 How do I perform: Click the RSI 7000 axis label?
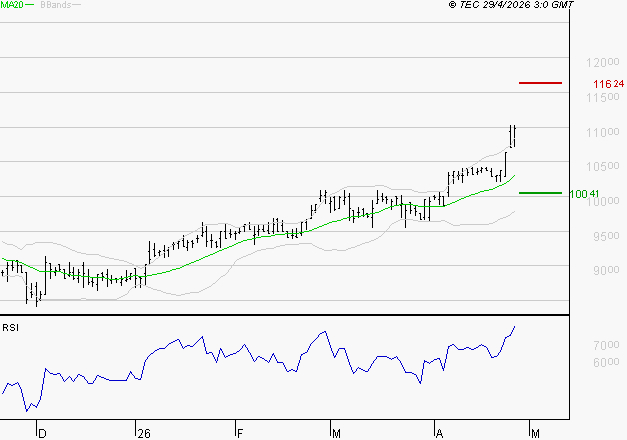pyautogui.click(x=606, y=345)
